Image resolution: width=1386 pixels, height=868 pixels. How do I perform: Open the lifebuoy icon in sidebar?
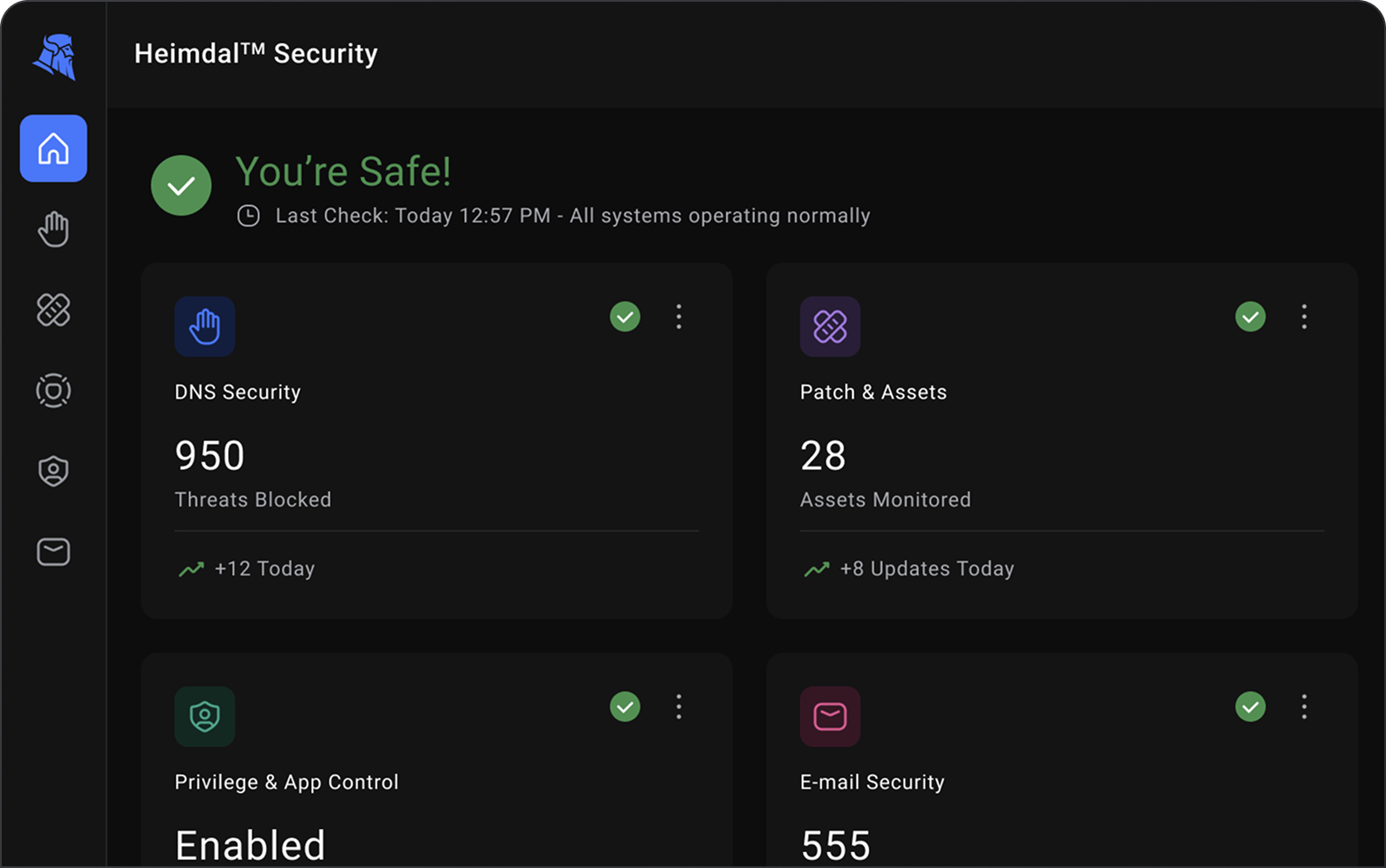(x=53, y=391)
